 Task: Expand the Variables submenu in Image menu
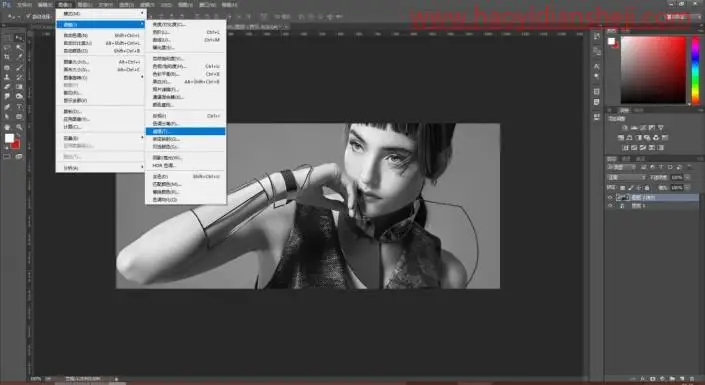point(100,138)
